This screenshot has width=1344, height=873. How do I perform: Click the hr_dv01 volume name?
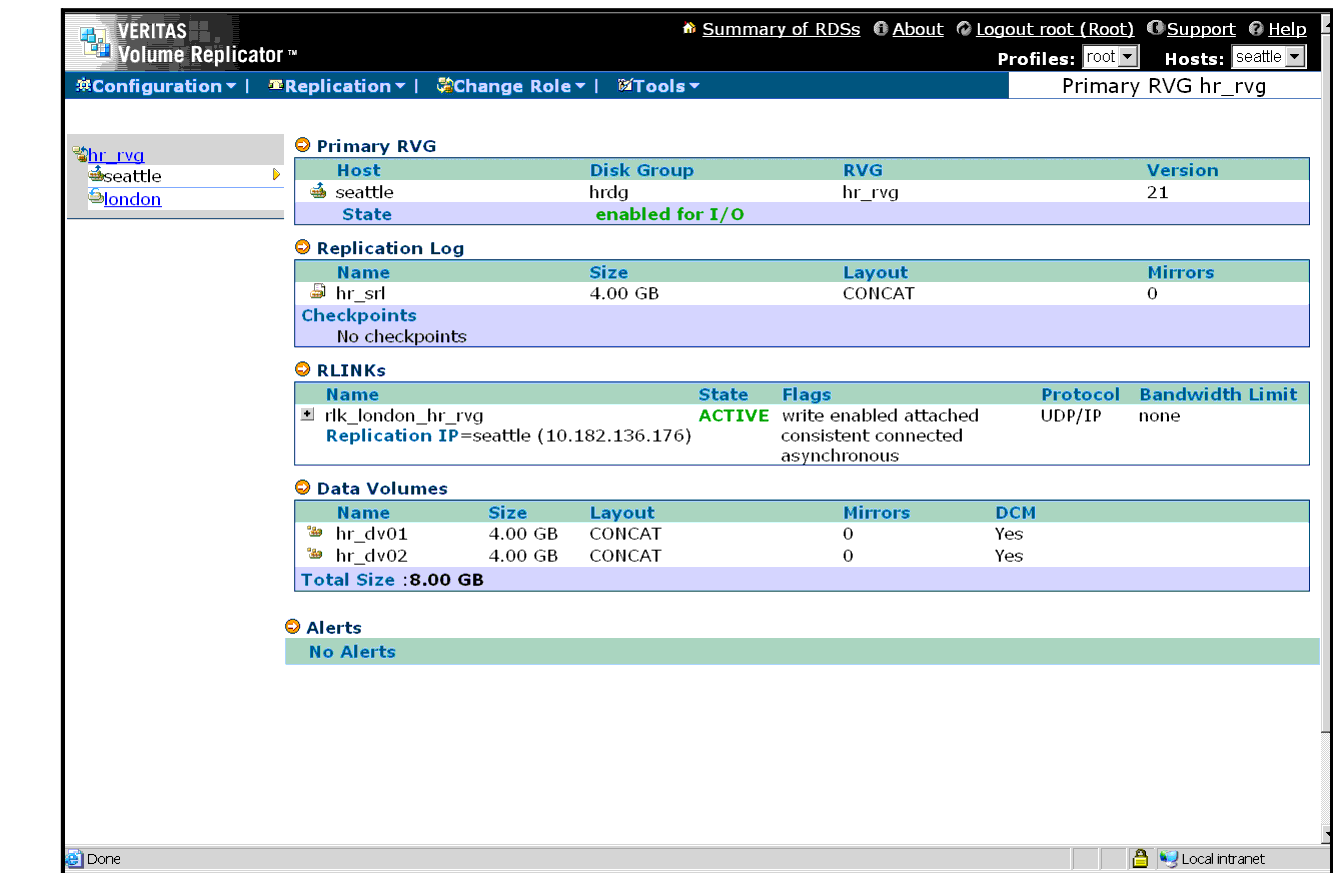372,533
